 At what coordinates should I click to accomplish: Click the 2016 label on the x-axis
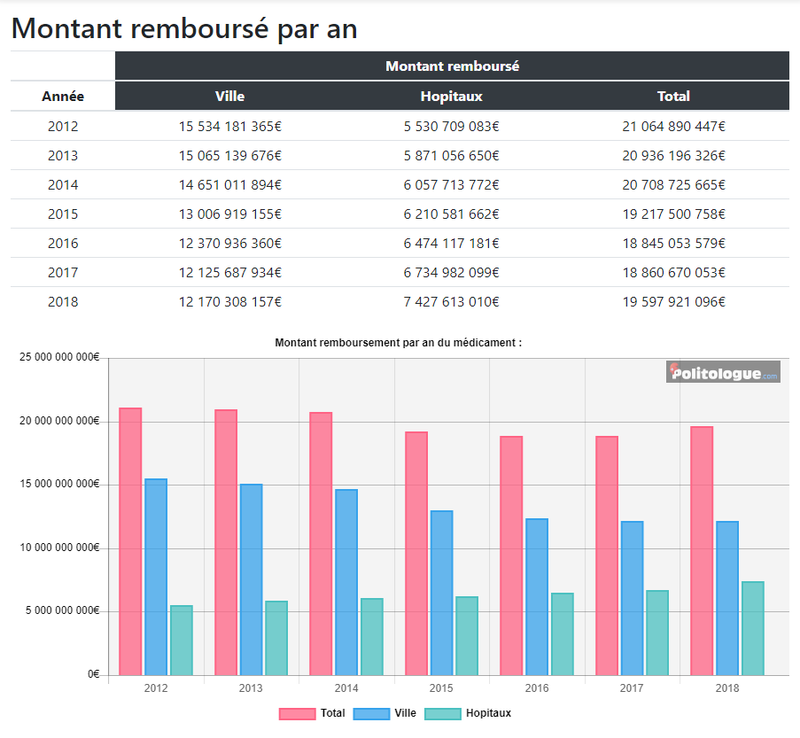click(538, 689)
